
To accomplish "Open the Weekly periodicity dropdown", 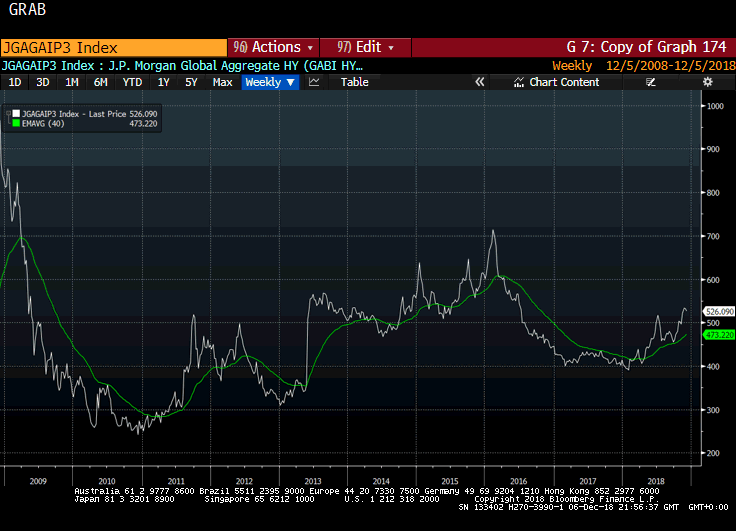I will pyautogui.click(x=270, y=82).
